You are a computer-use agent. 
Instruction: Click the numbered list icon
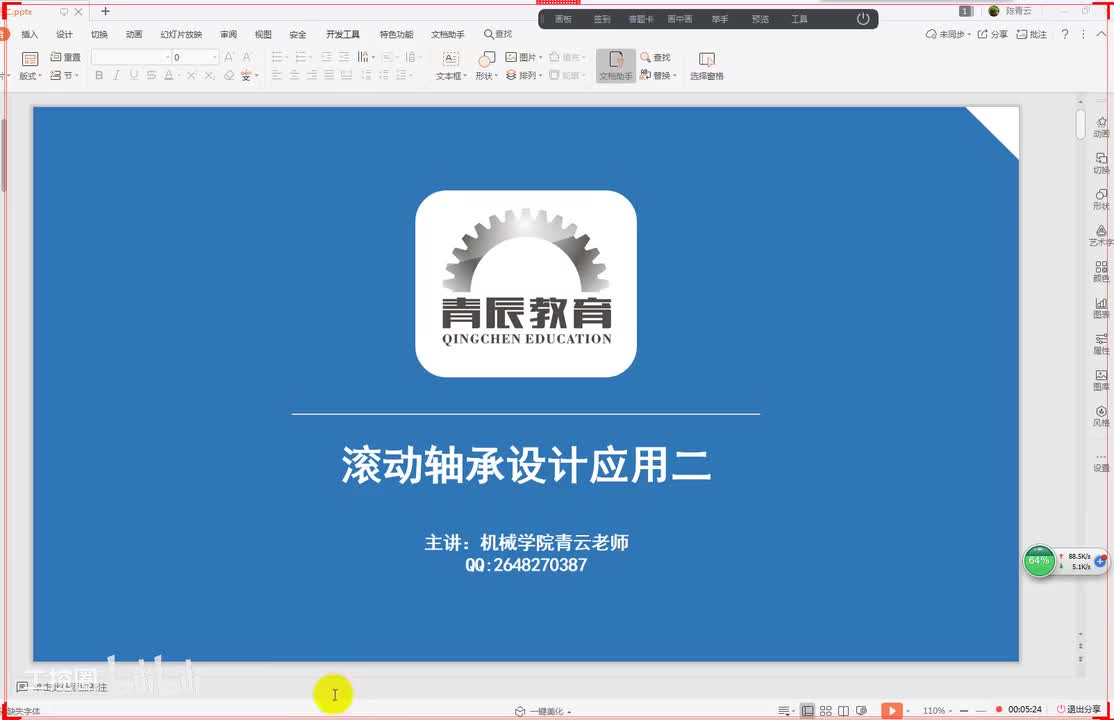click(x=301, y=57)
